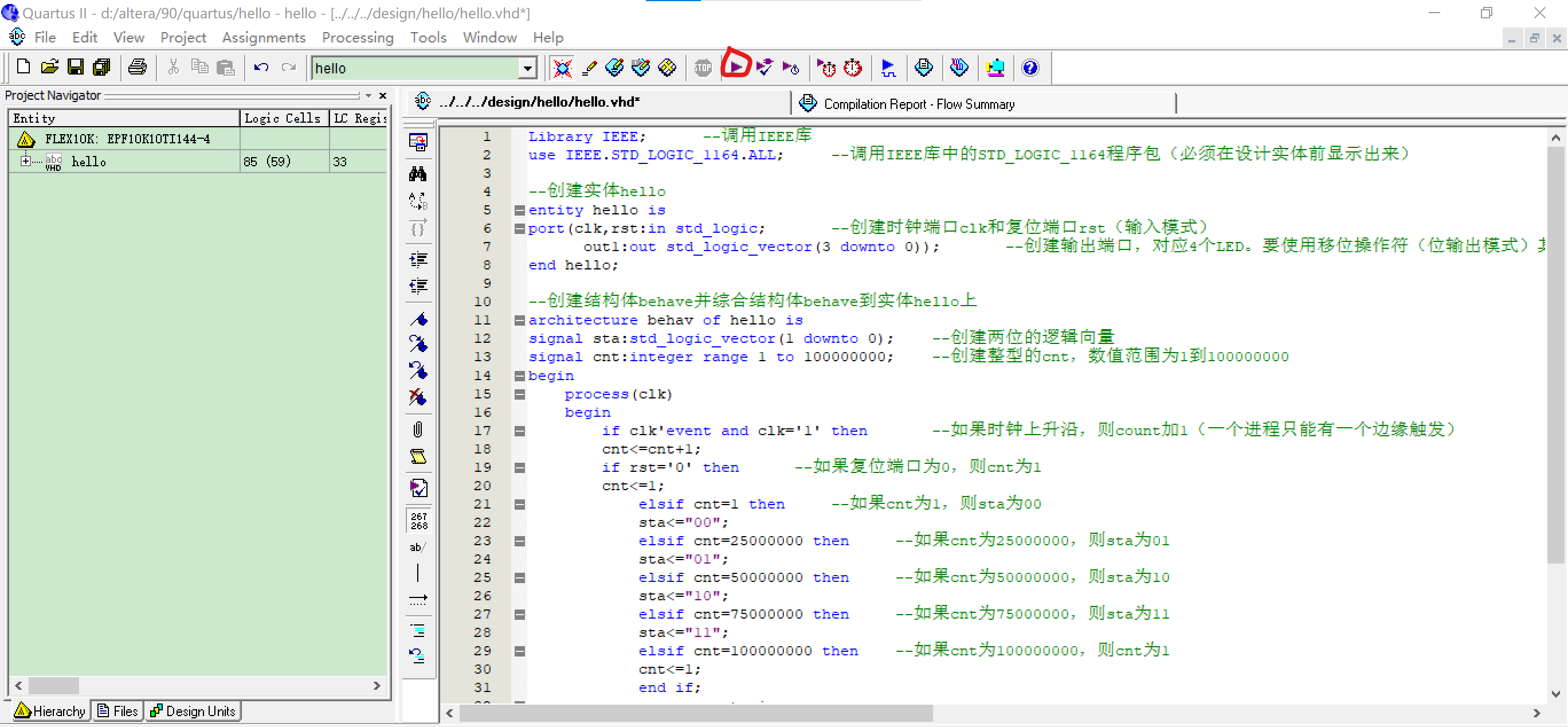Click the Save file icon

coord(76,67)
